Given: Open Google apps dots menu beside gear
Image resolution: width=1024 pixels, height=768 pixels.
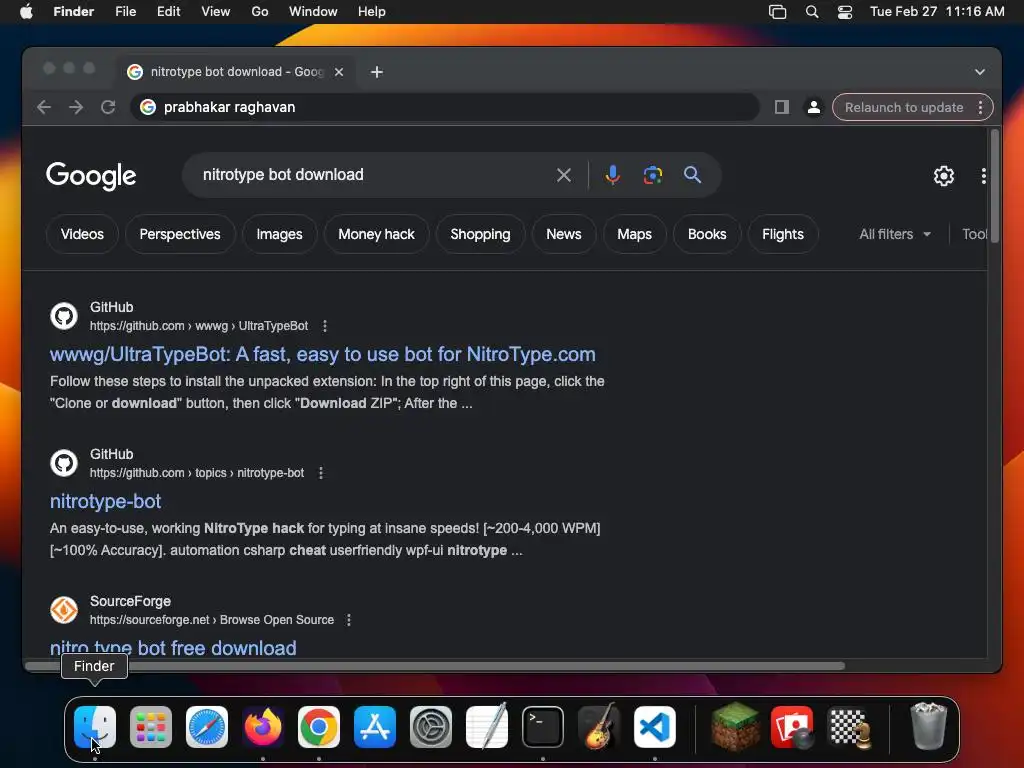Looking at the screenshot, I should coord(984,176).
